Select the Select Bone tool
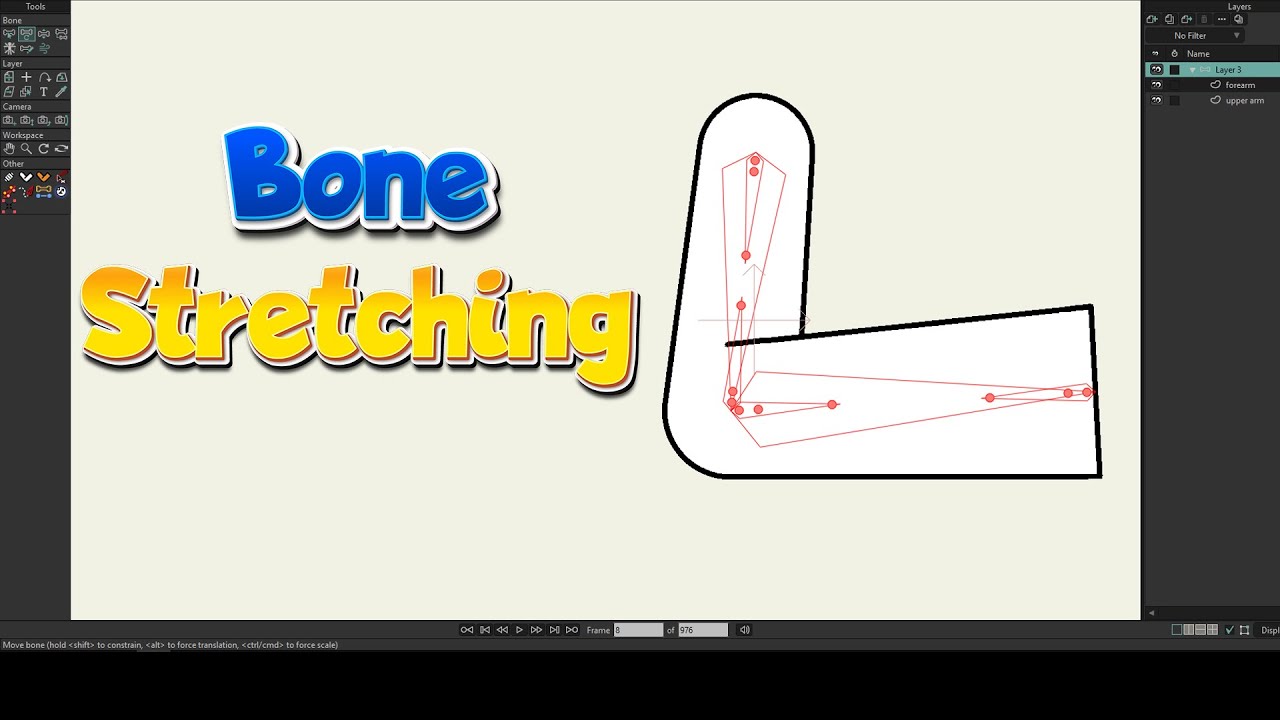 click(x=9, y=34)
